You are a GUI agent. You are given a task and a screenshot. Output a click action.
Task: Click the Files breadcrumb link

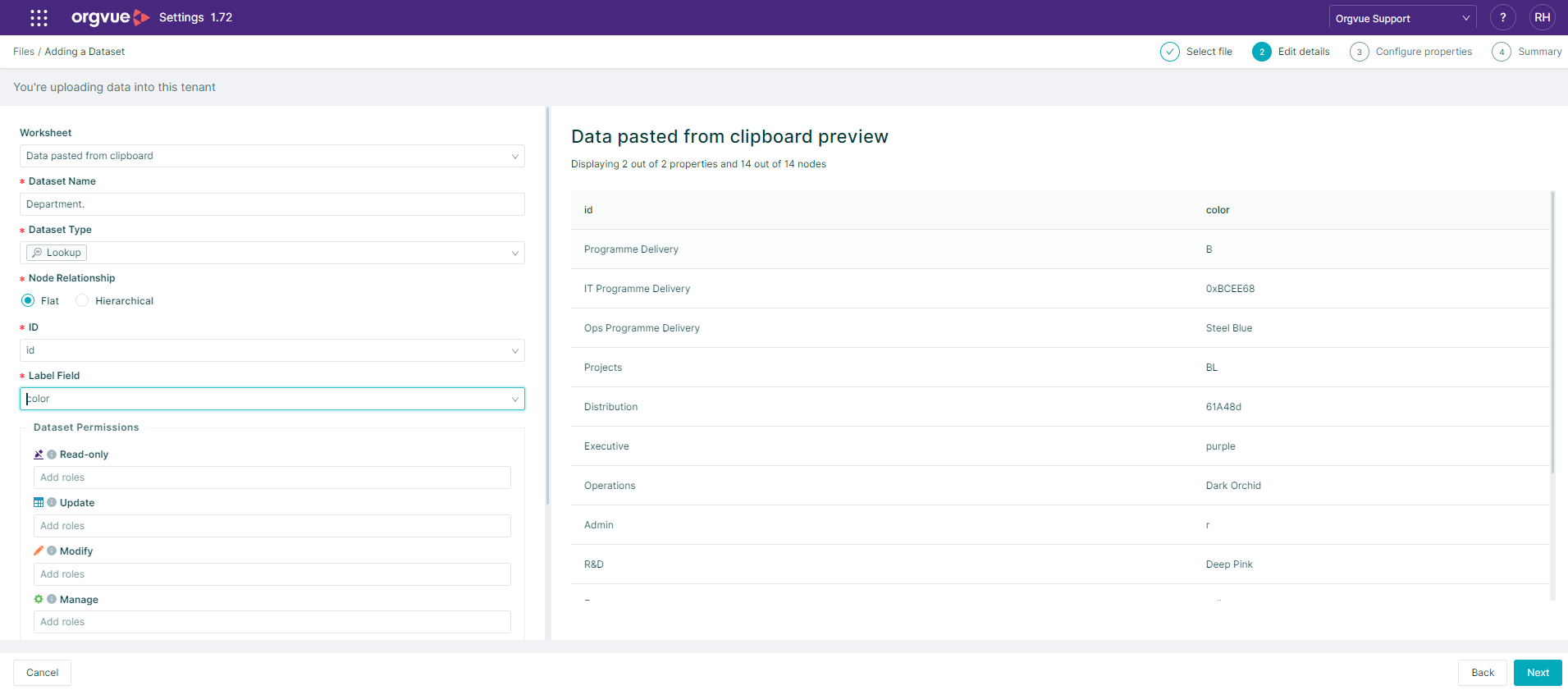tap(24, 52)
